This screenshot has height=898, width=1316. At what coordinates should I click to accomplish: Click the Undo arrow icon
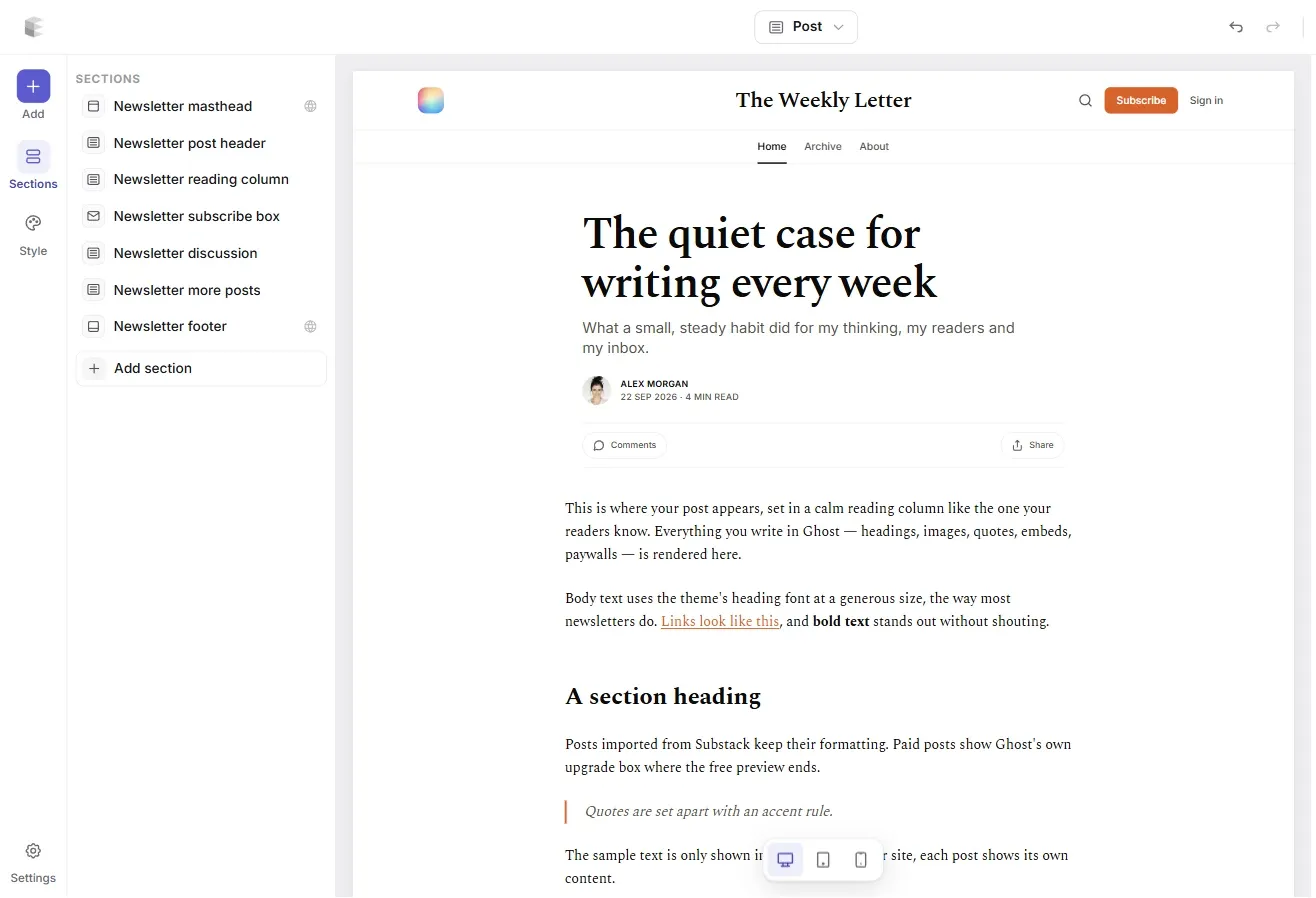coord(1236,27)
